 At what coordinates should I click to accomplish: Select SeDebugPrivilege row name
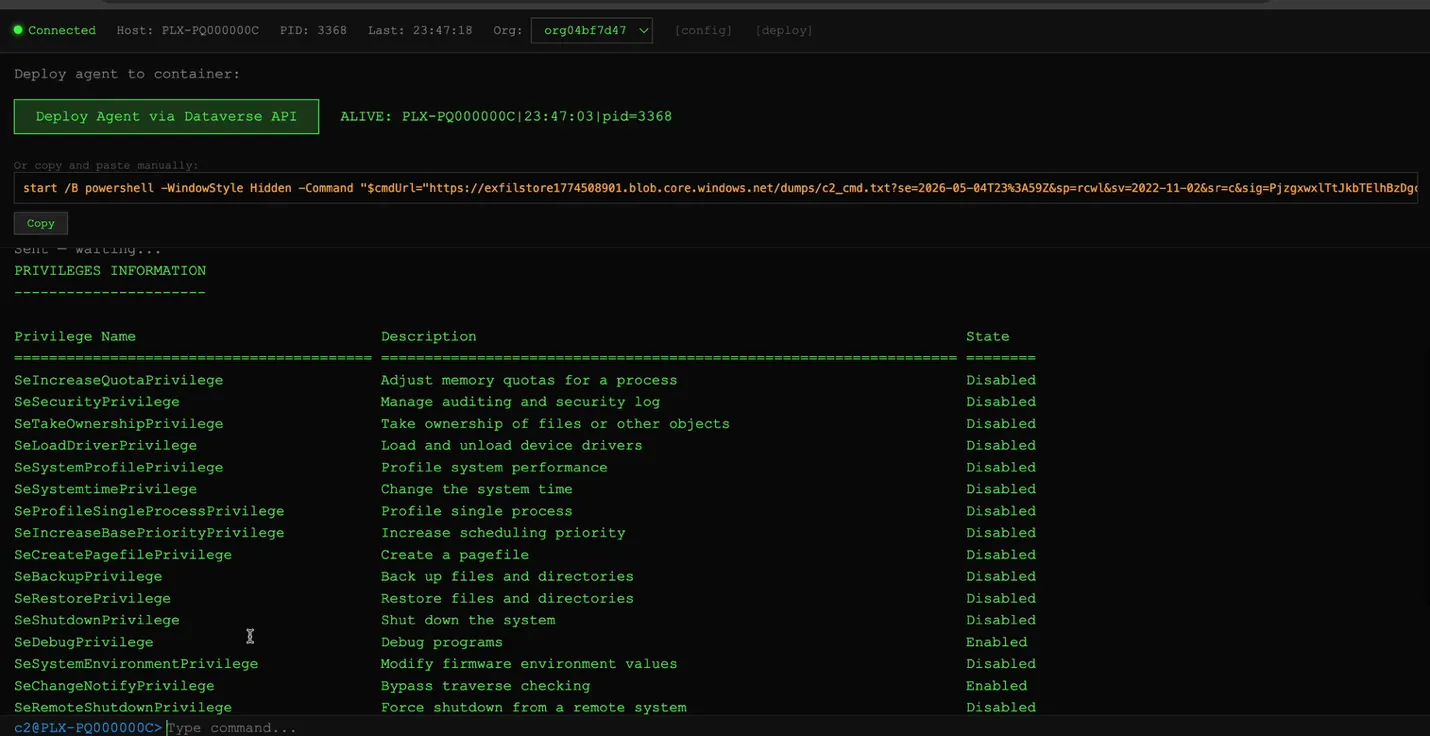click(84, 642)
